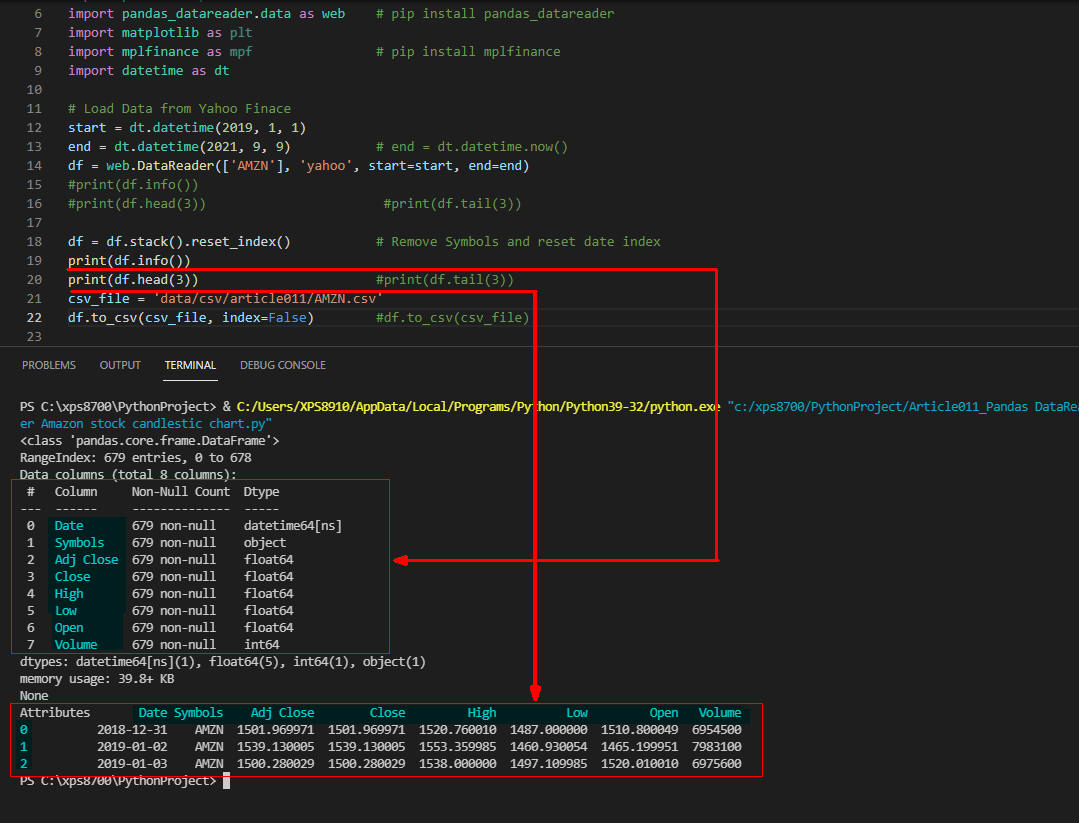1079x823 pixels.
Task: Click '# Remove Symbols and reset date index' comment
Action: coord(518,242)
